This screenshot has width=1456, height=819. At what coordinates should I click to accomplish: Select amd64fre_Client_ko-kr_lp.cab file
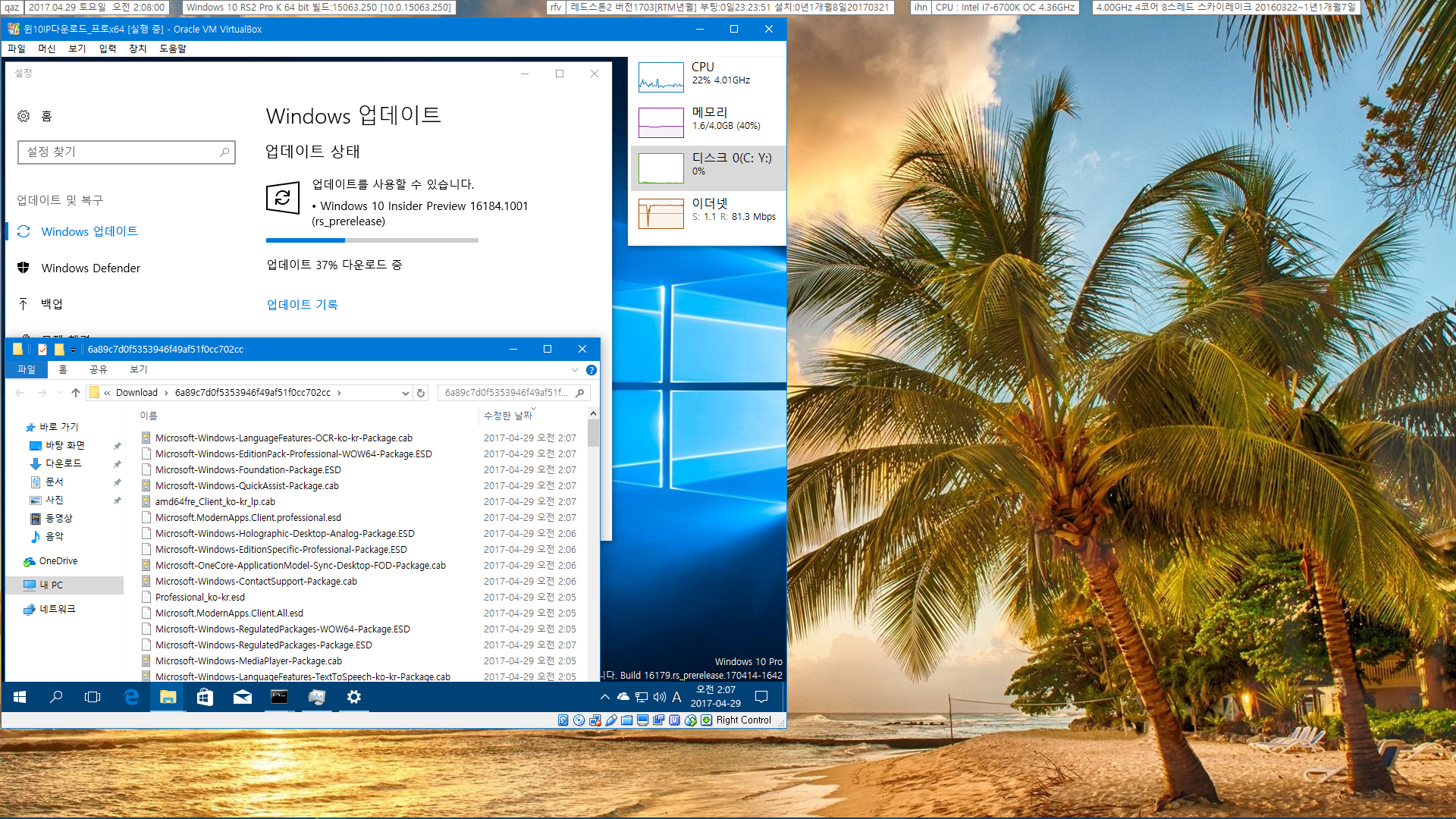(x=215, y=502)
